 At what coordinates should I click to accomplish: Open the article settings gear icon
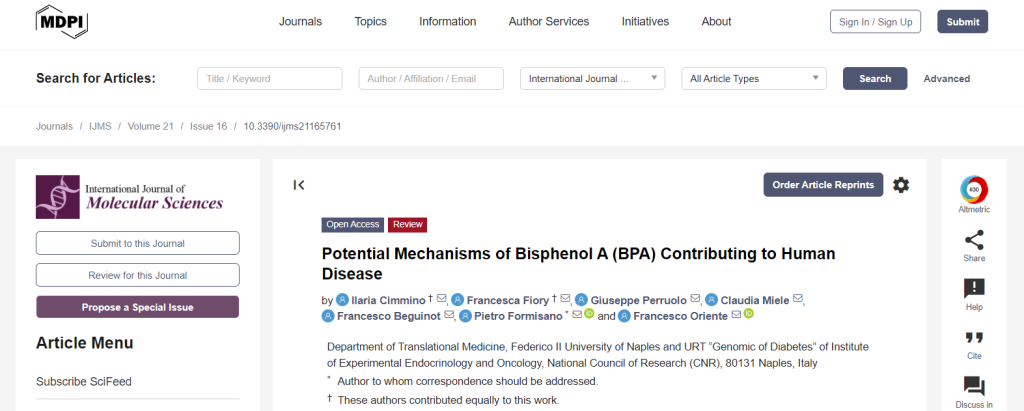point(901,185)
